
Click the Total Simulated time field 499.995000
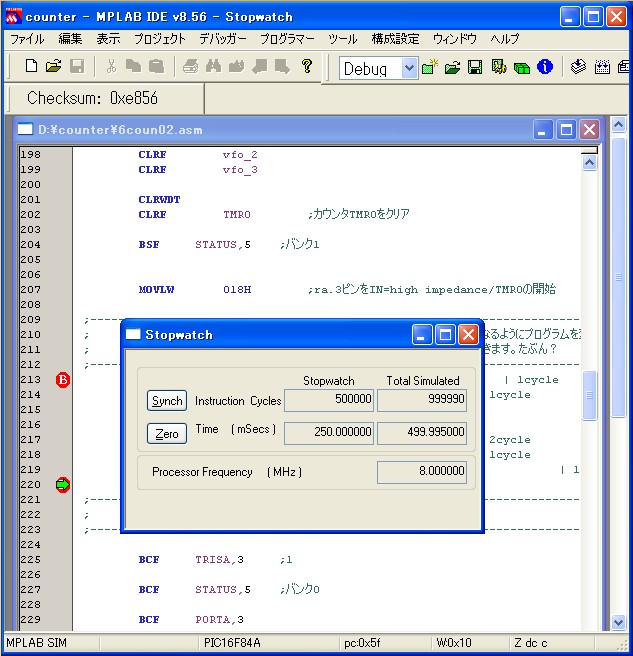tap(422, 433)
